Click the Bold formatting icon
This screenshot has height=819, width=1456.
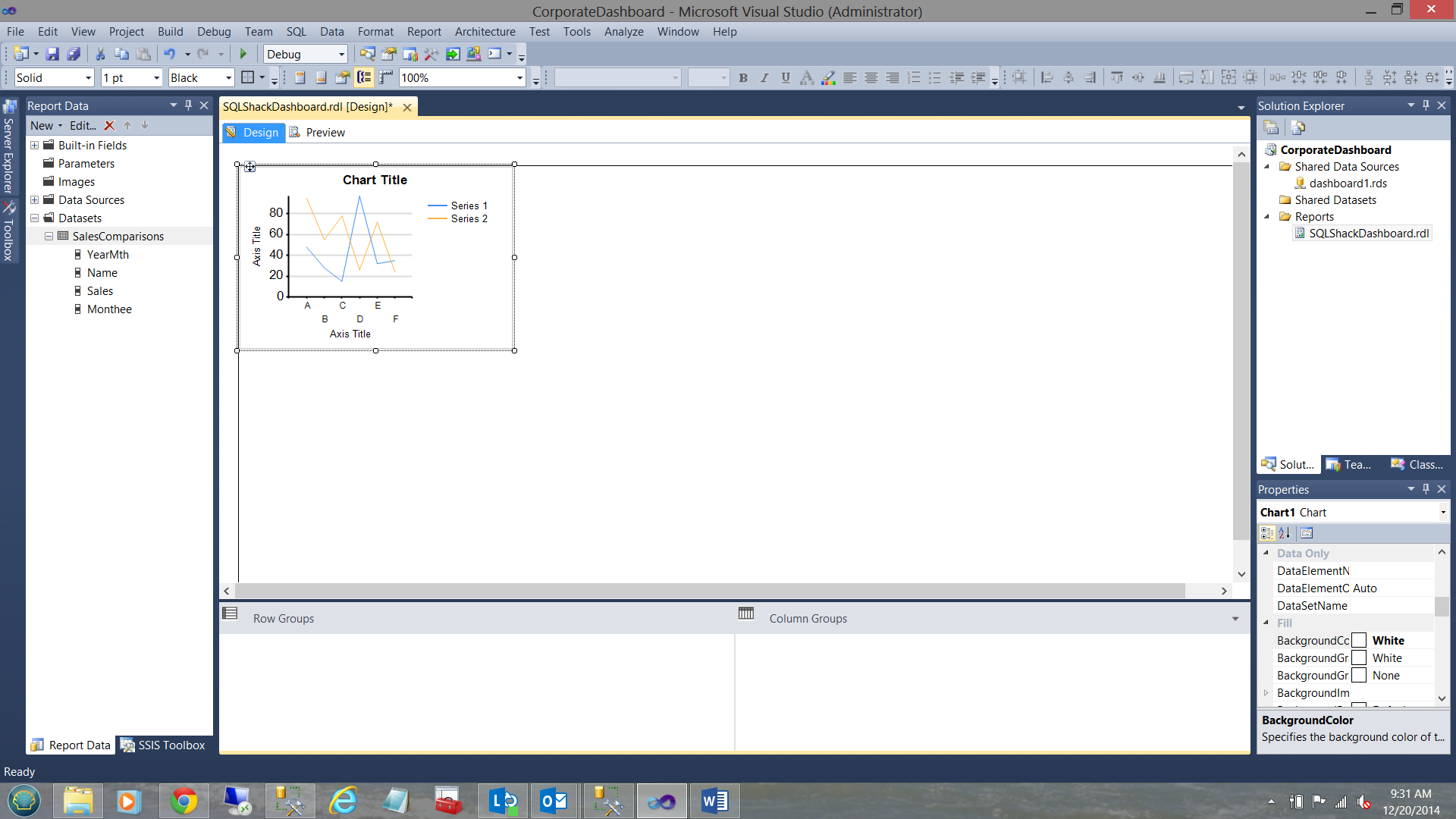click(743, 77)
